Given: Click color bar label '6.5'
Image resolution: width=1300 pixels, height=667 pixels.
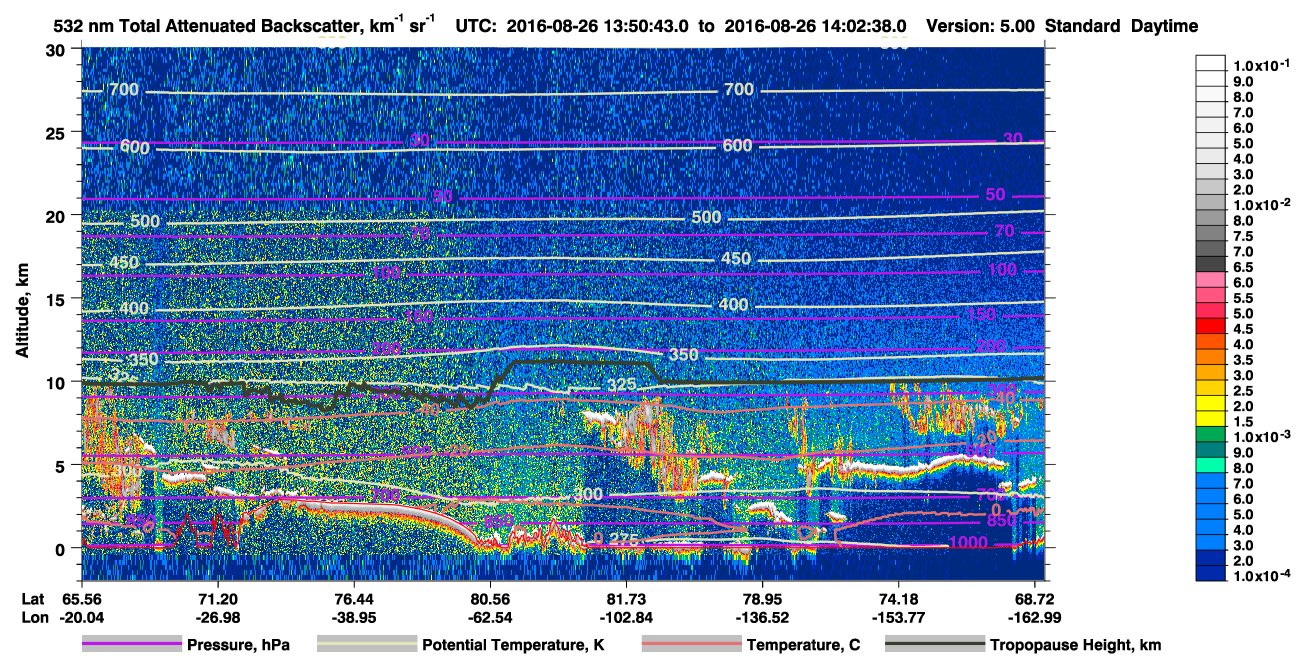Looking at the screenshot, I should [1243, 267].
